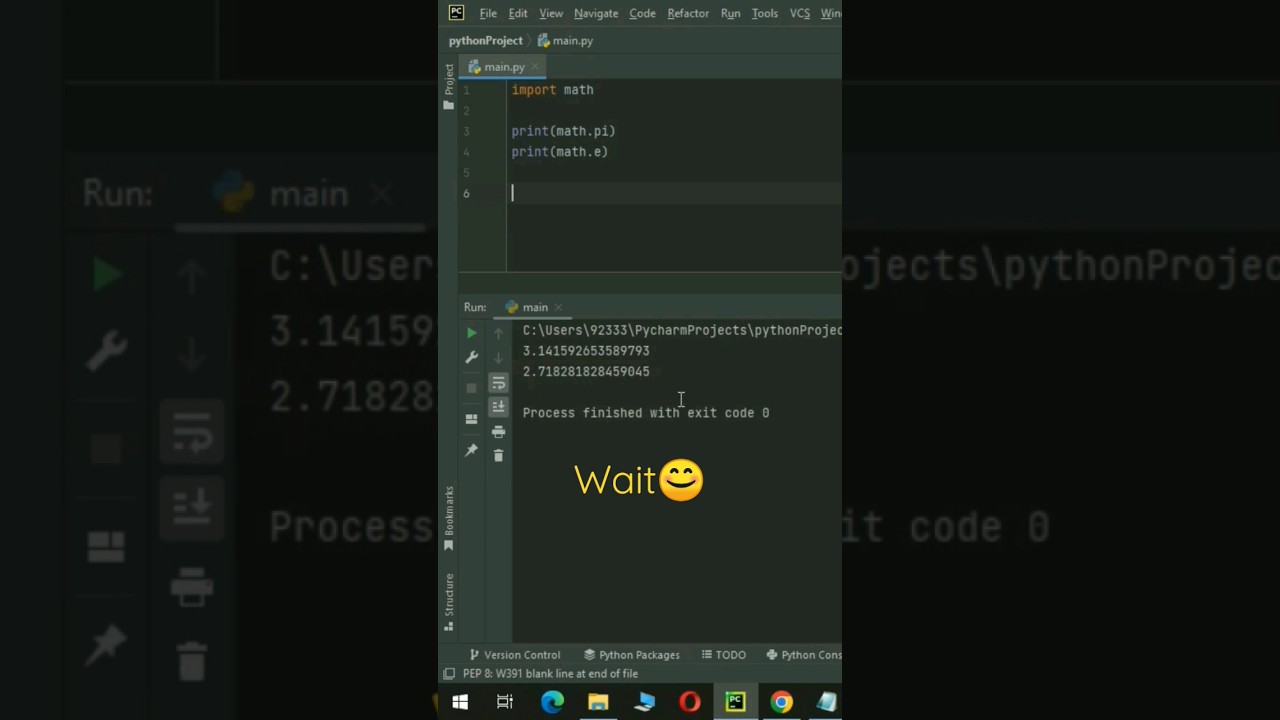
Task: Launch Microsoft Edge from taskbar
Action: coord(552,702)
